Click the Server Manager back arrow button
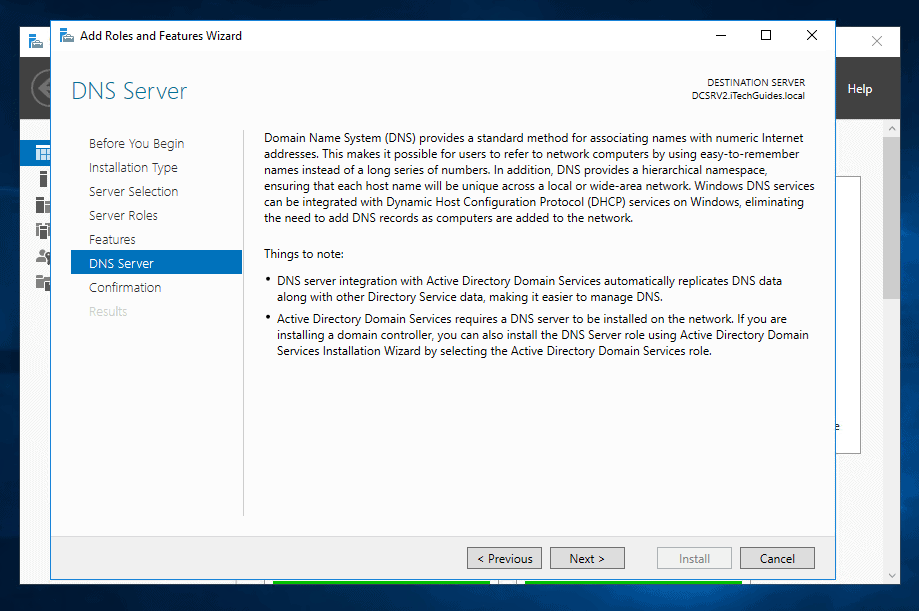Screen dimensions: 919x611 (x=41, y=88)
